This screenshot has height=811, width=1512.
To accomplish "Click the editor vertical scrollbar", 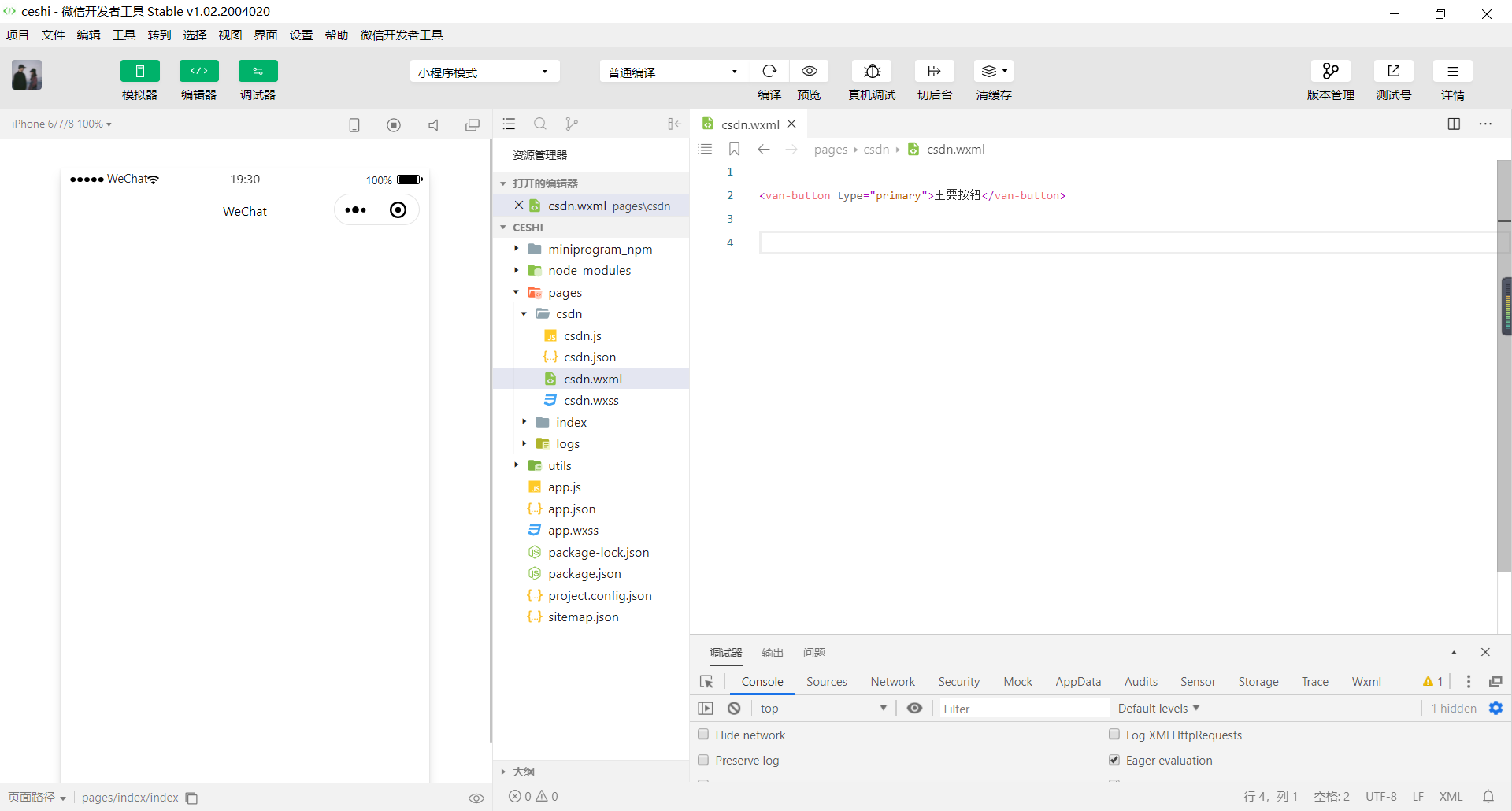I will click(1504, 366).
